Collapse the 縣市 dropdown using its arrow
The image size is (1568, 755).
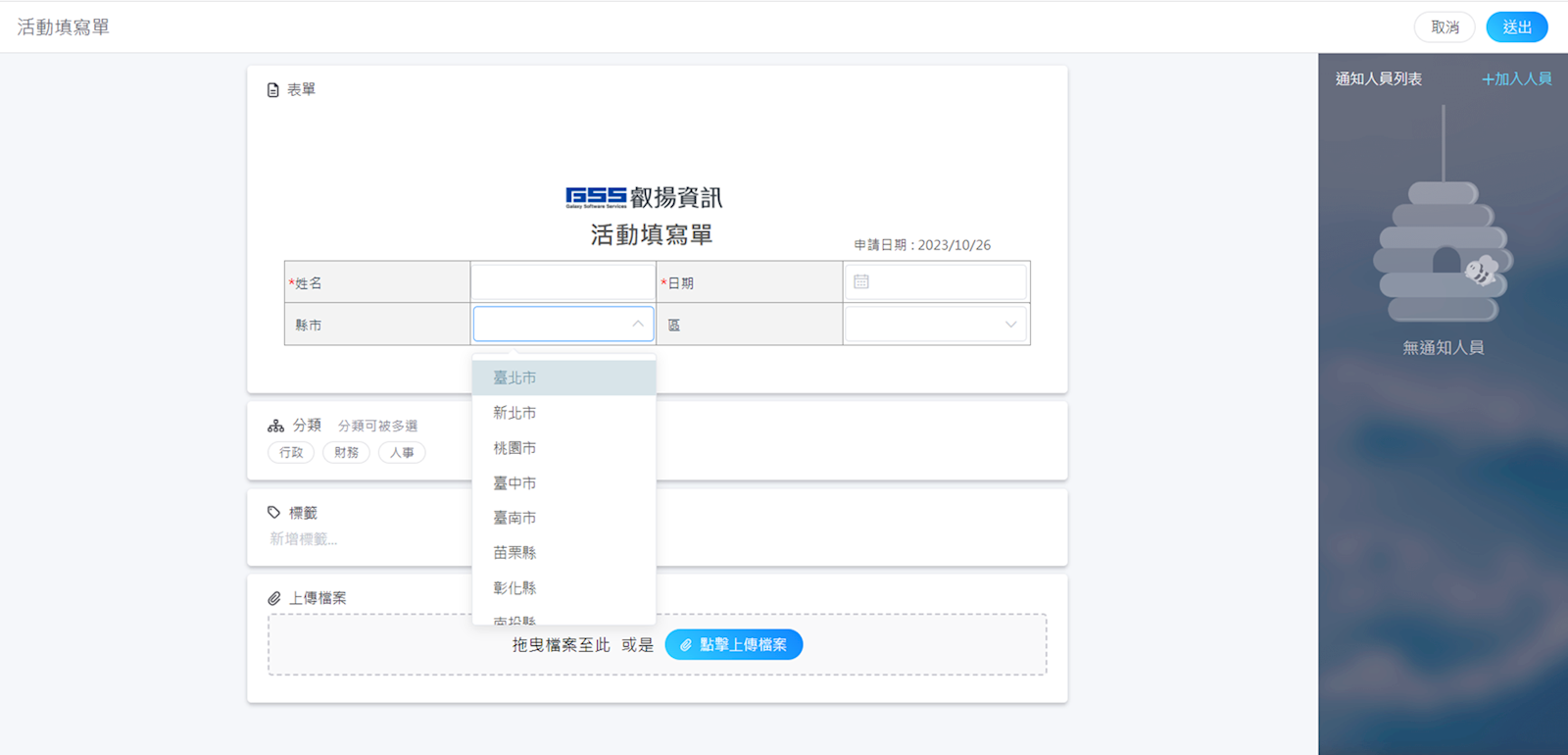638,324
